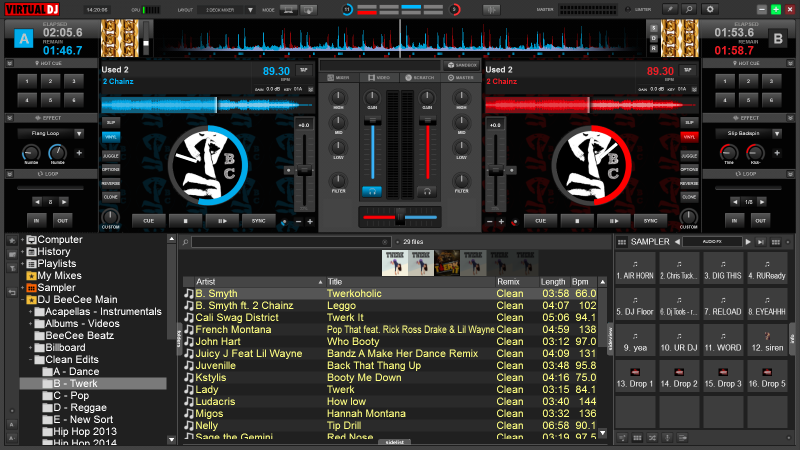Toggle deck A headphone cue button
This screenshot has width=800, height=450.
(372, 191)
